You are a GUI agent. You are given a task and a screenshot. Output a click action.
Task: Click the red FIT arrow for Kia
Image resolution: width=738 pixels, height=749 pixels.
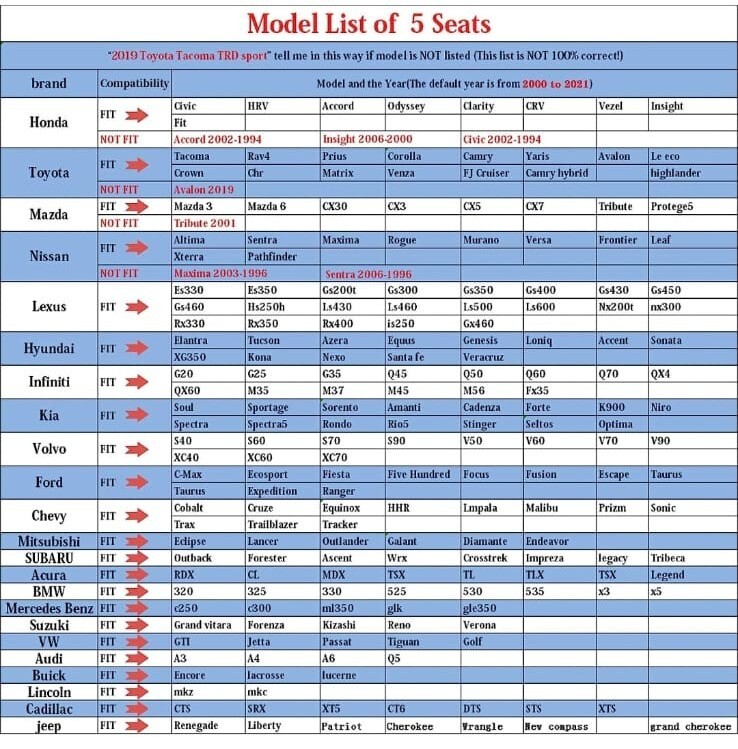(x=137, y=415)
